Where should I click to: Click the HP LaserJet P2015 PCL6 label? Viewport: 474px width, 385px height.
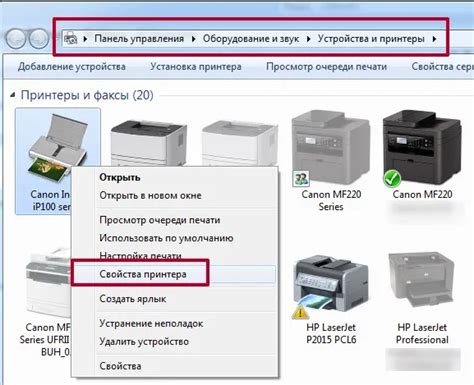[x=331, y=333]
